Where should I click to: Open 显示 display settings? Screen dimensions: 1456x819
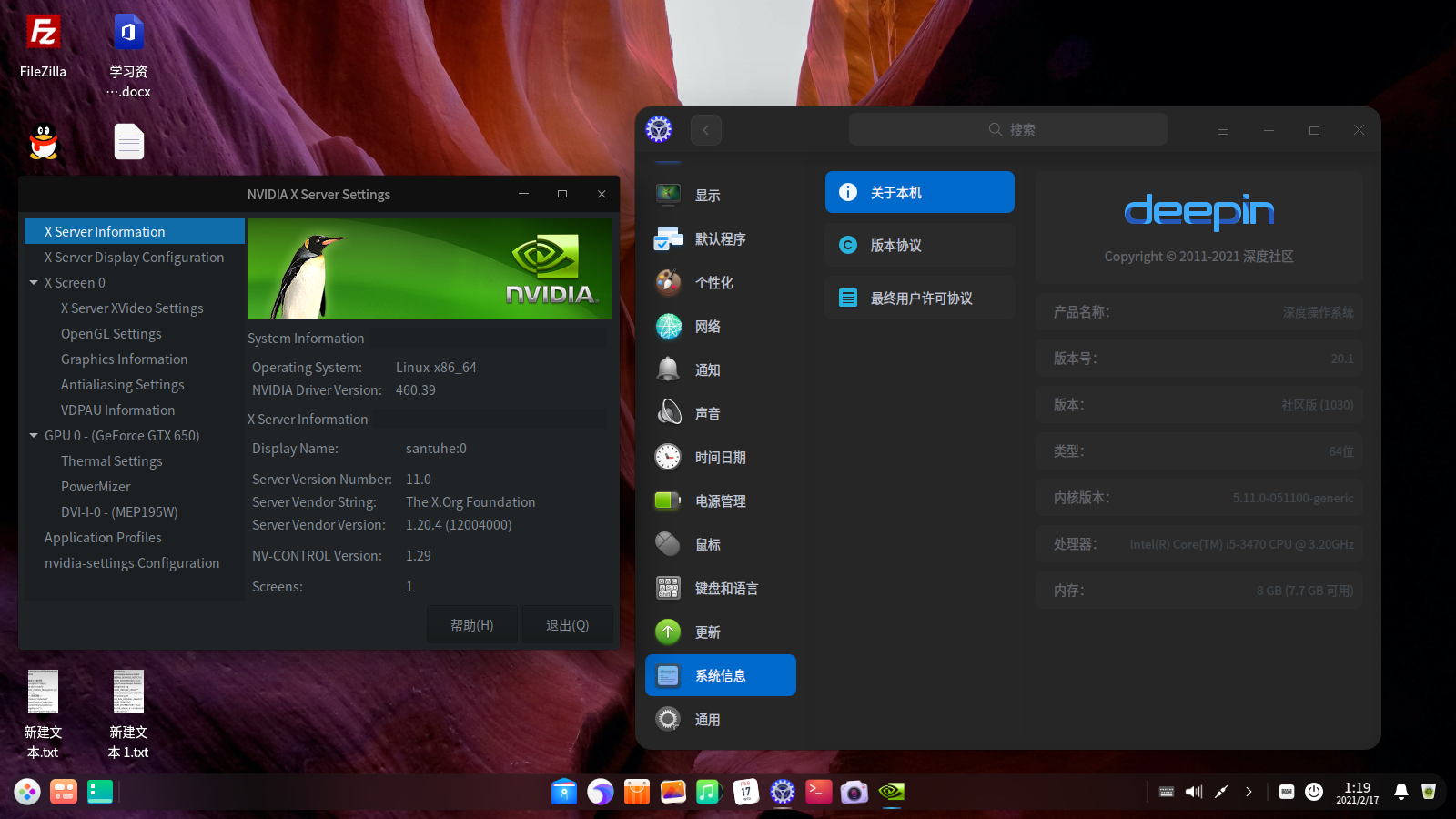[x=721, y=195]
